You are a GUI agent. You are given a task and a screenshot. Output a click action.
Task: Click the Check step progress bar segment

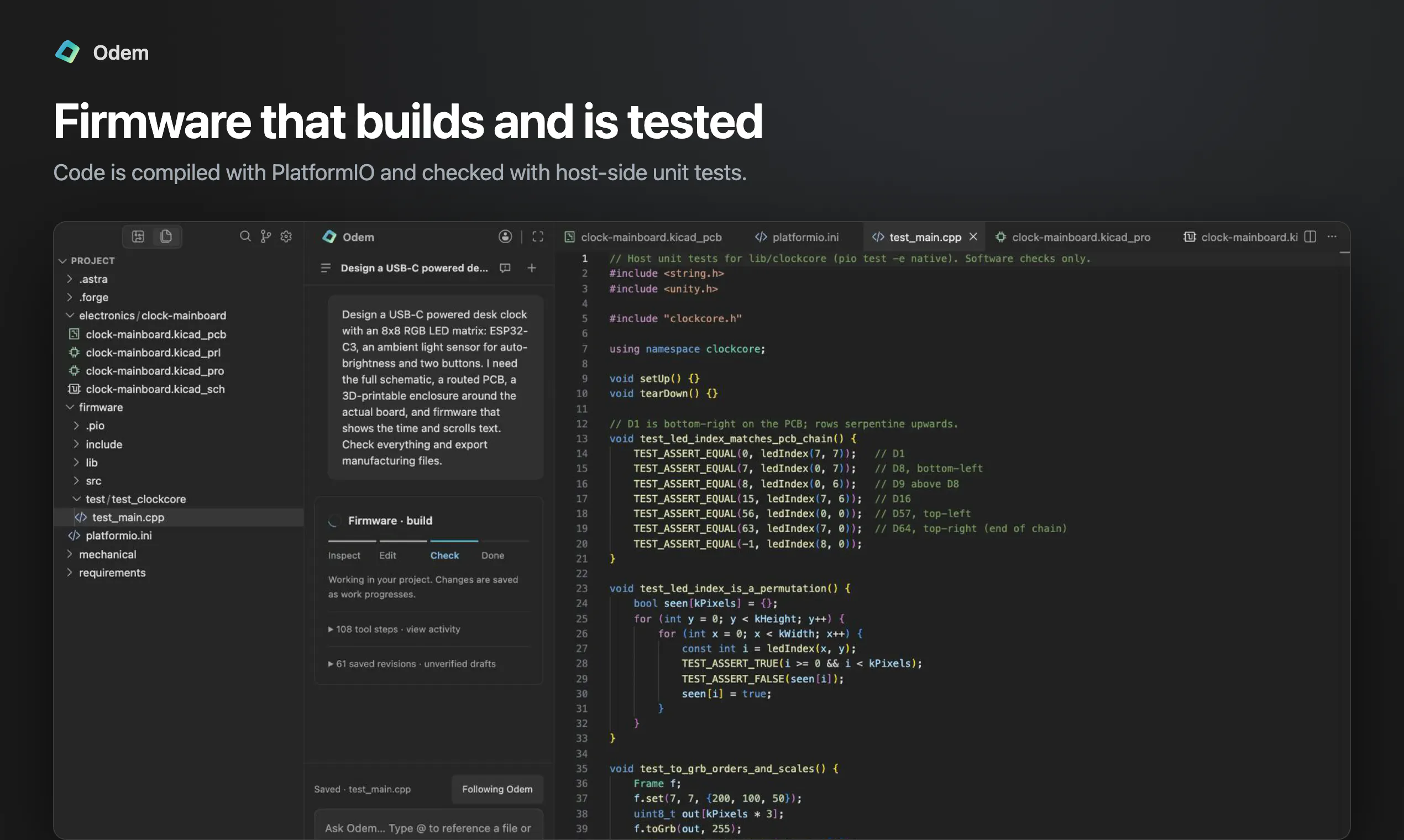click(454, 541)
